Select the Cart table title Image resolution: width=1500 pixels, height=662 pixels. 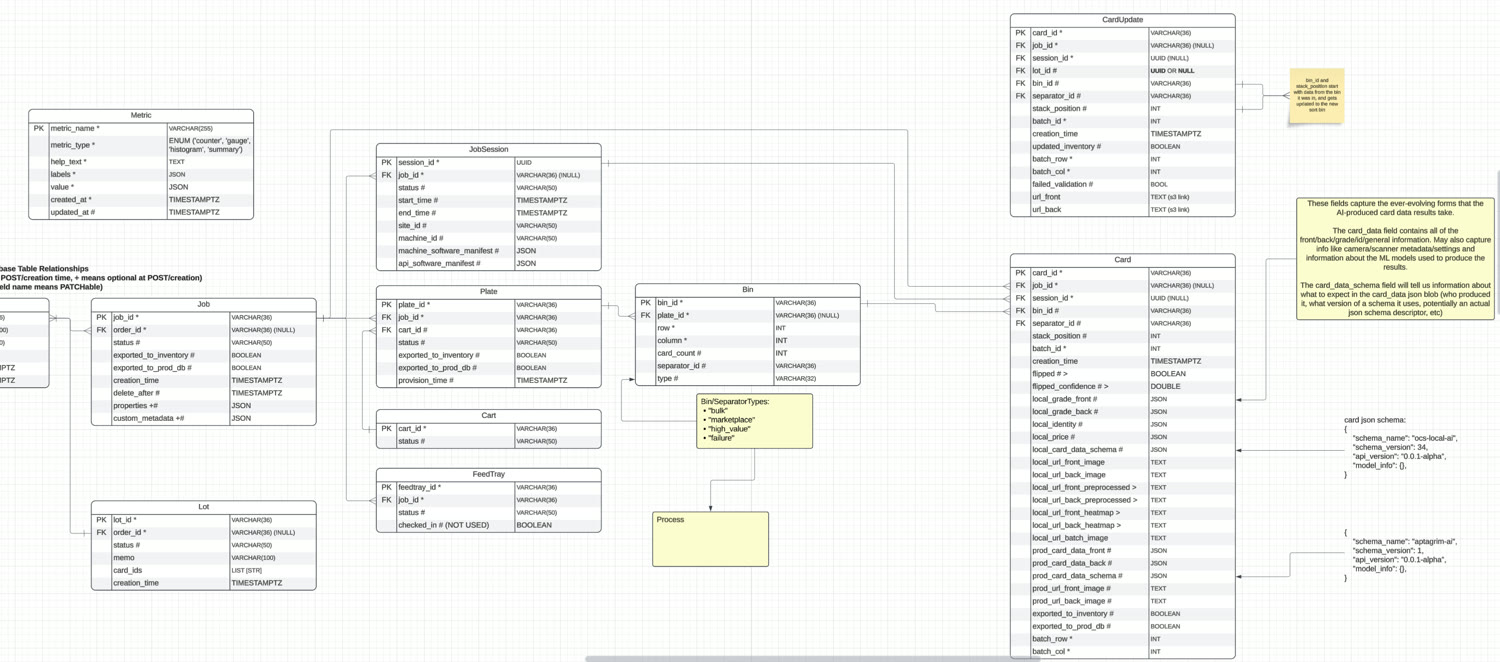tap(489, 416)
